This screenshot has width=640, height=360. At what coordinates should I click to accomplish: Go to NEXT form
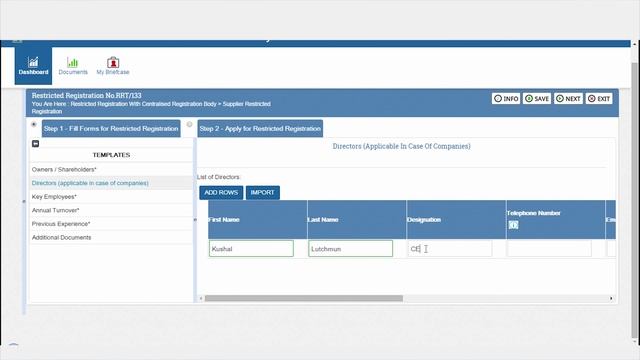[568, 98]
